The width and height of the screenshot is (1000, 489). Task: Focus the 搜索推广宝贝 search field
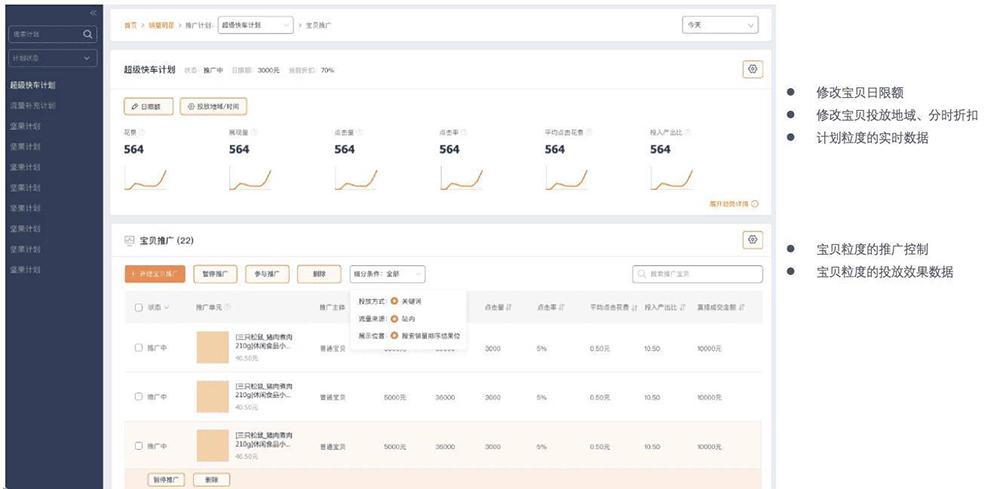coord(703,273)
